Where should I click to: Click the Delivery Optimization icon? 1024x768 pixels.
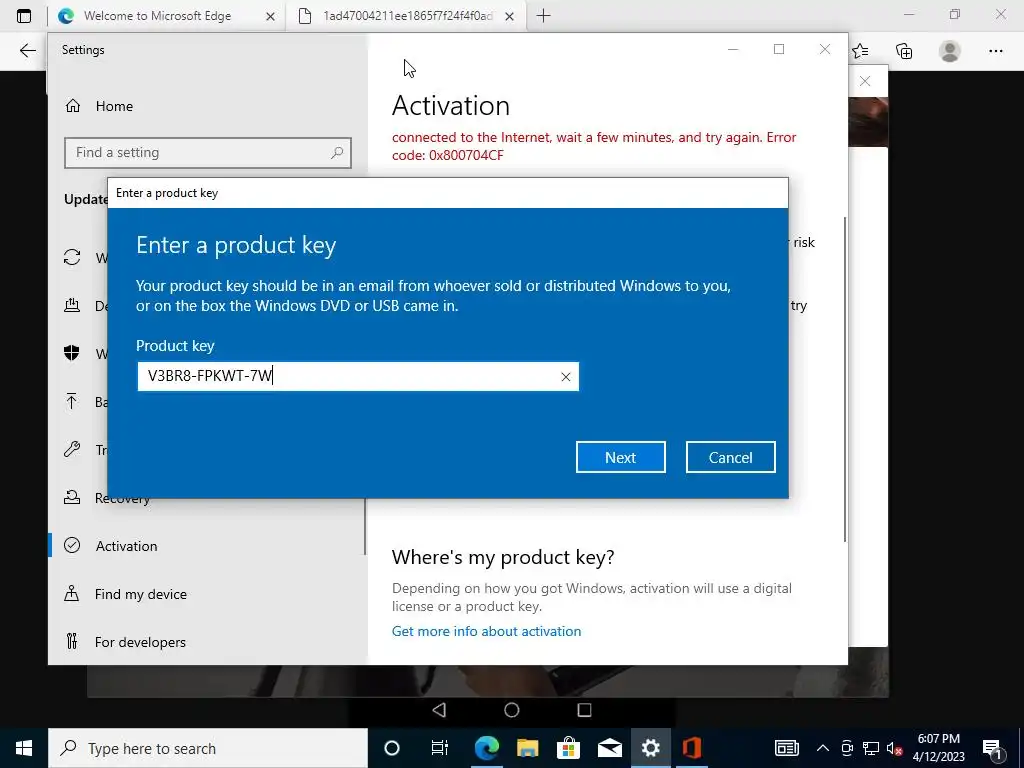click(72, 305)
